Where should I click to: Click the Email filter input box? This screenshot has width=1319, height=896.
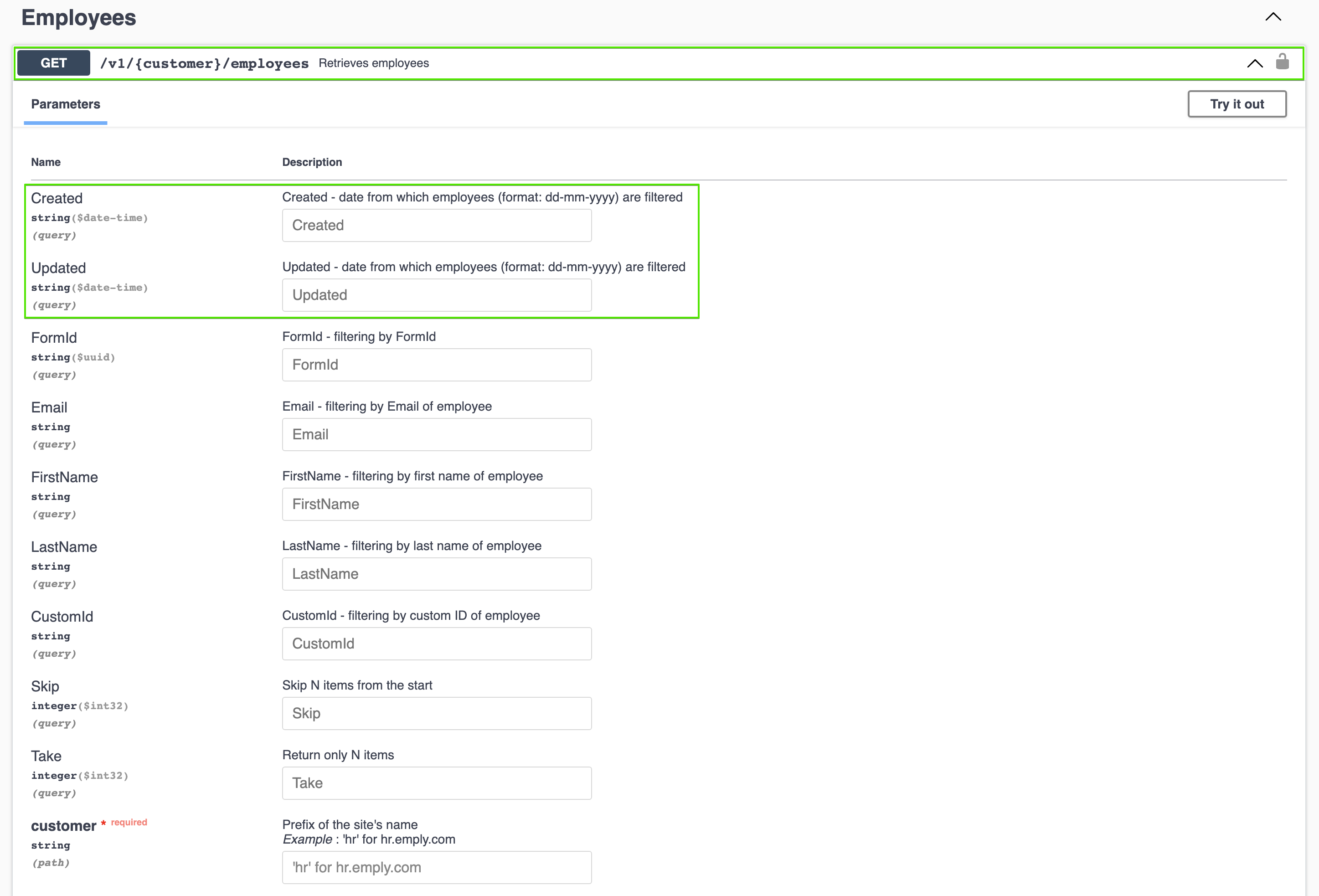coord(437,435)
